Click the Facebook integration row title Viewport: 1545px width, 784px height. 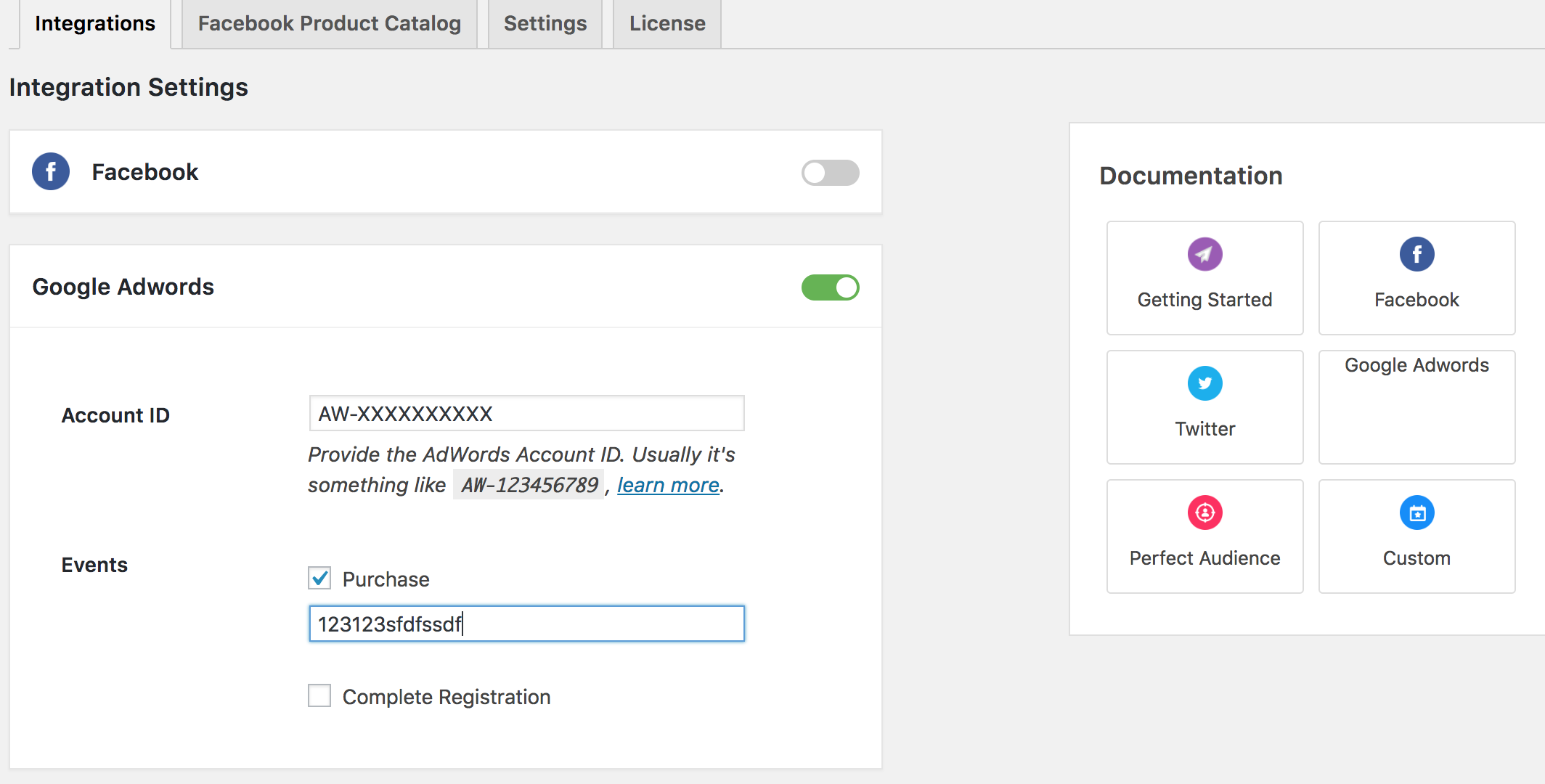[x=144, y=172]
